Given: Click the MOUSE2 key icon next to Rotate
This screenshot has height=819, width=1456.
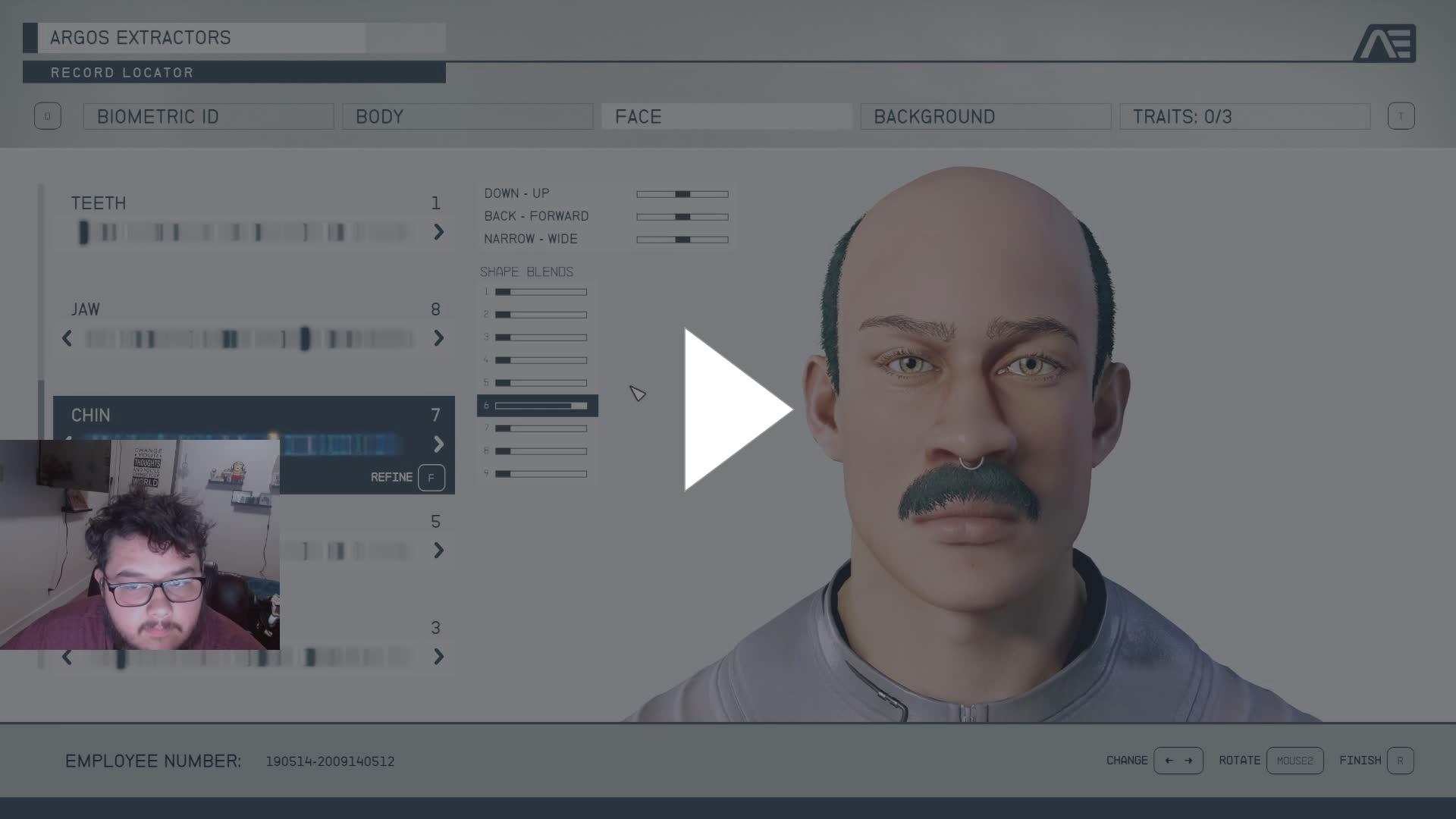Looking at the screenshot, I should pos(1294,761).
